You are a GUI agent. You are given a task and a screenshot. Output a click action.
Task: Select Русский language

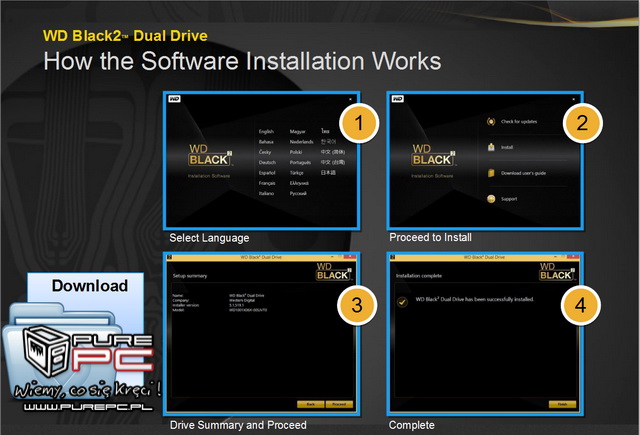click(298, 193)
